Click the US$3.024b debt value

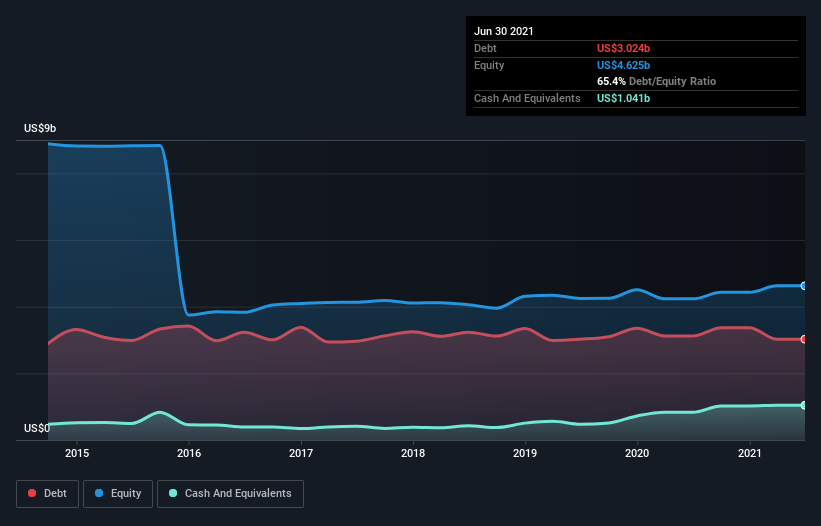[x=623, y=48]
